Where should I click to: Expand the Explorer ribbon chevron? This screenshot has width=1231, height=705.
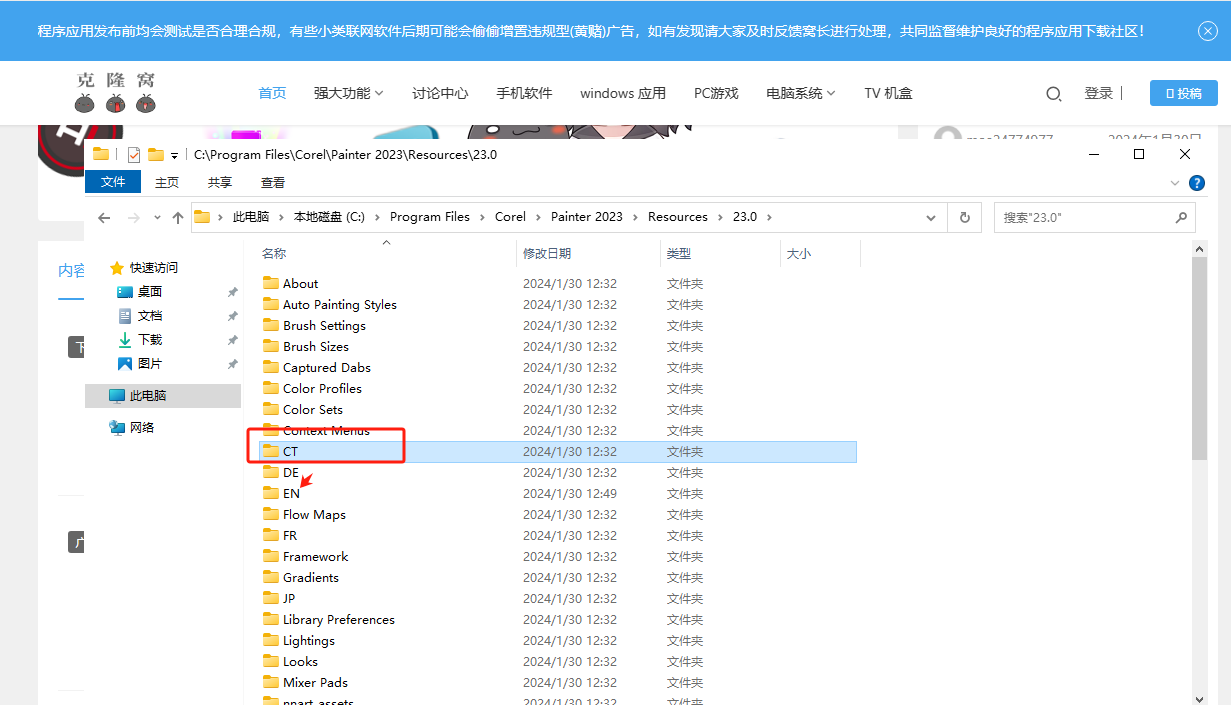tap(1175, 183)
